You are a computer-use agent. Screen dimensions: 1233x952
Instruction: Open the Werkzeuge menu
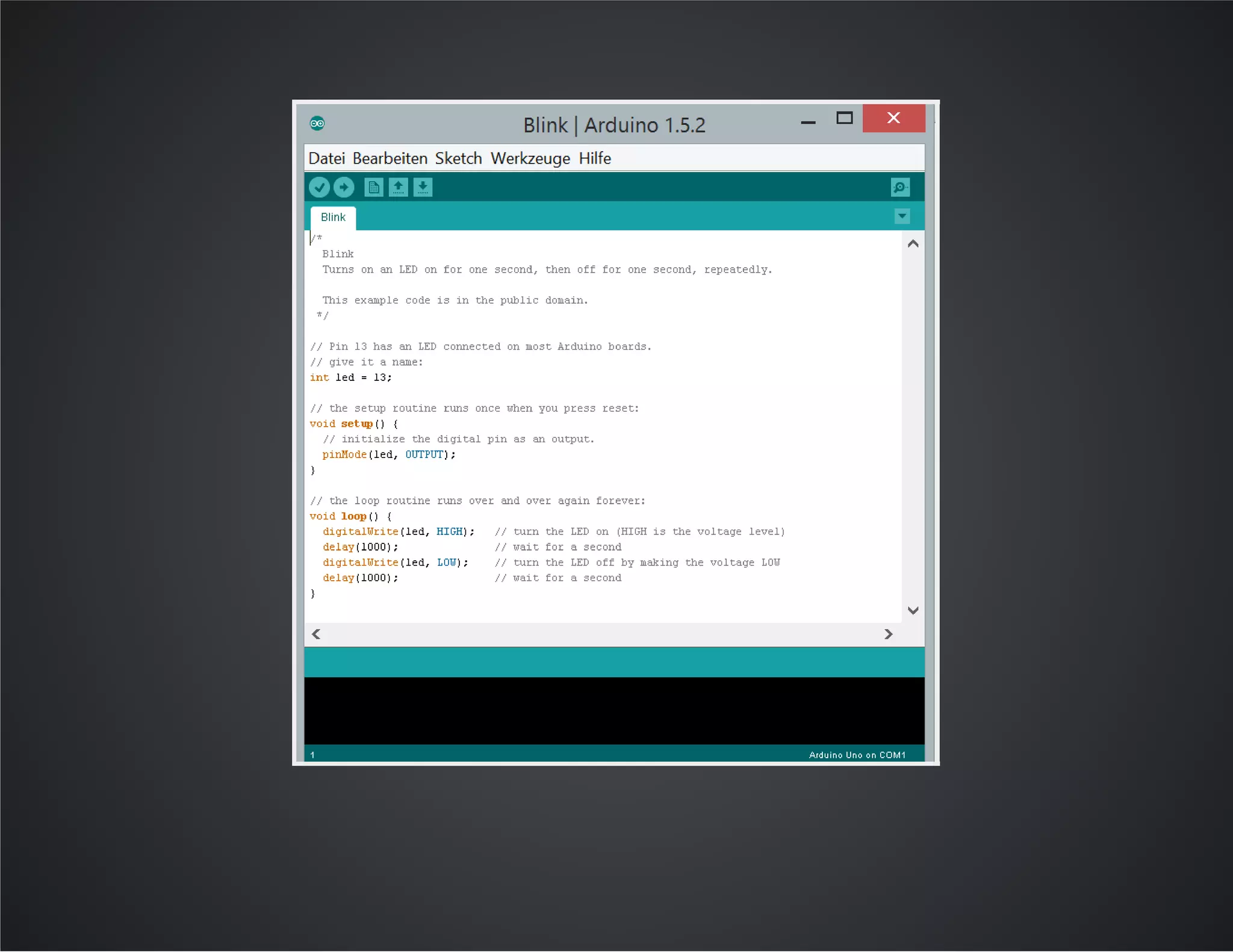point(530,158)
